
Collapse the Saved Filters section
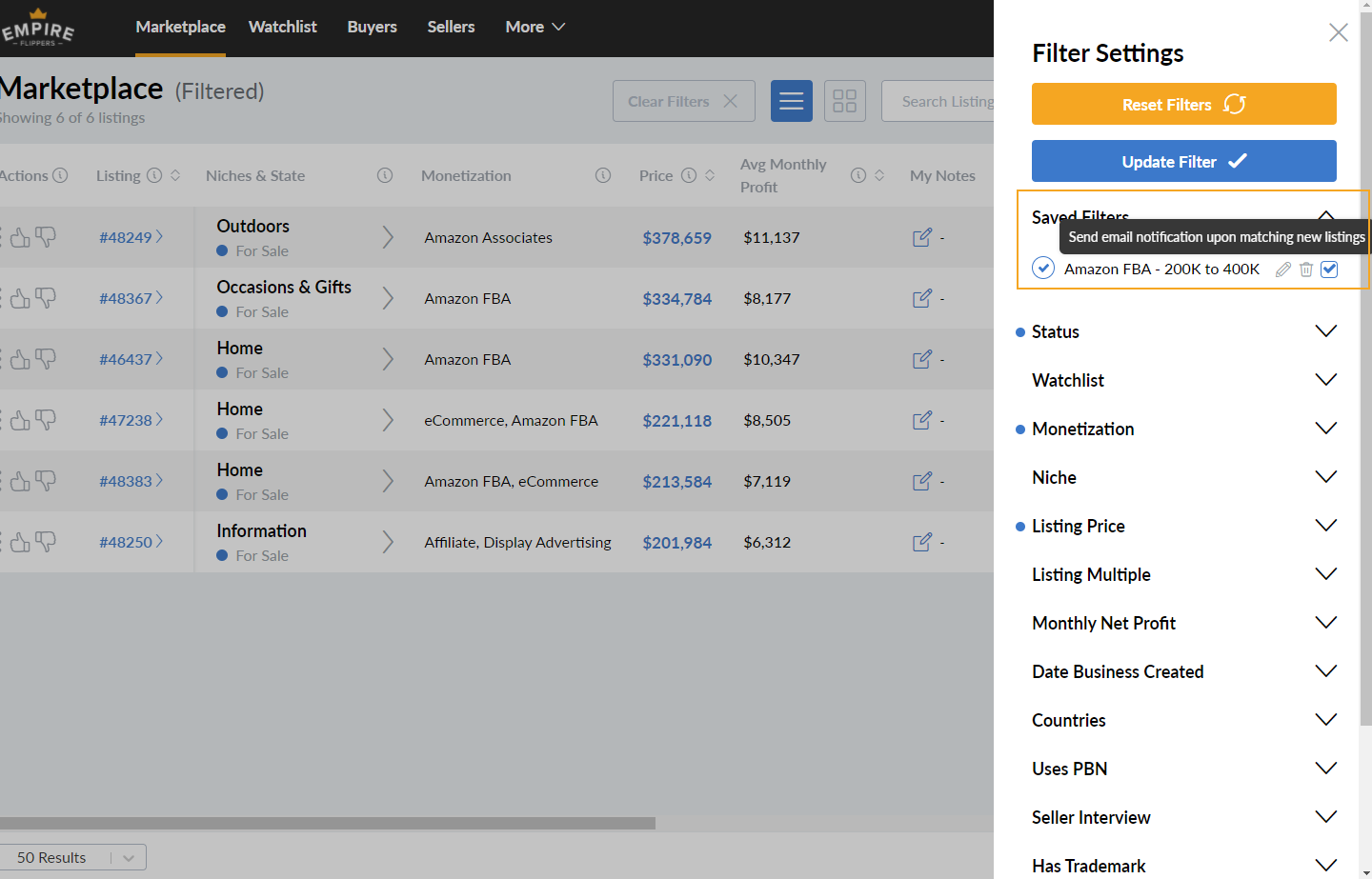1326,215
